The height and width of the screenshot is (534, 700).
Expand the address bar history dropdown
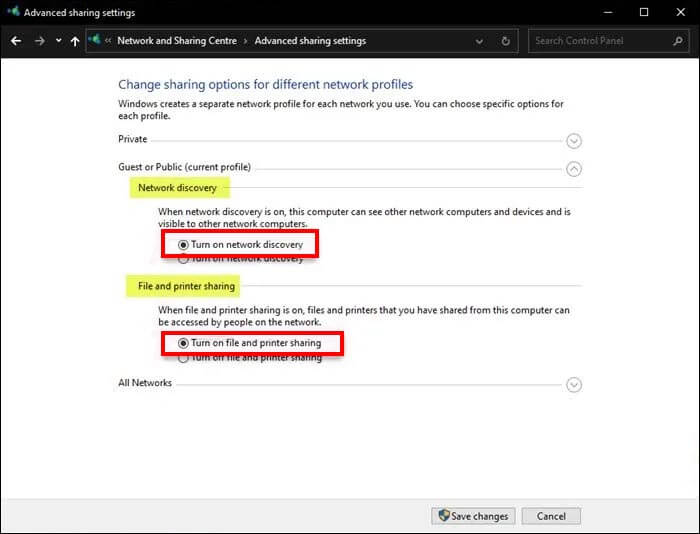(479, 41)
